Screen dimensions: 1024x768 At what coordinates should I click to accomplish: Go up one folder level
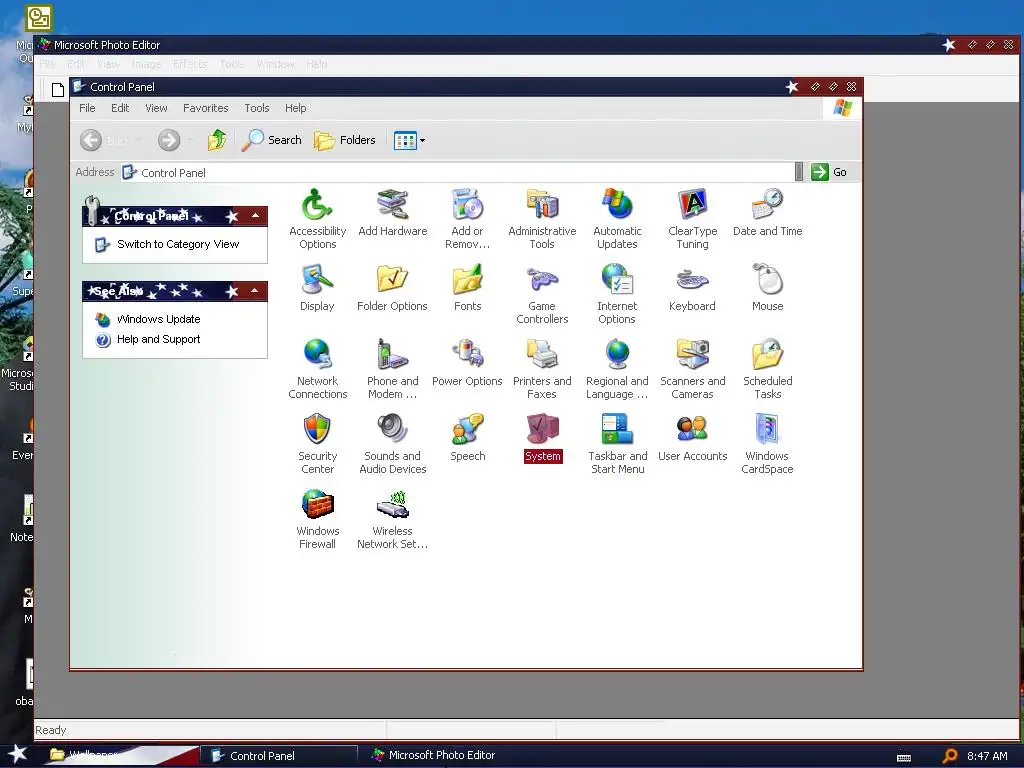(217, 140)
